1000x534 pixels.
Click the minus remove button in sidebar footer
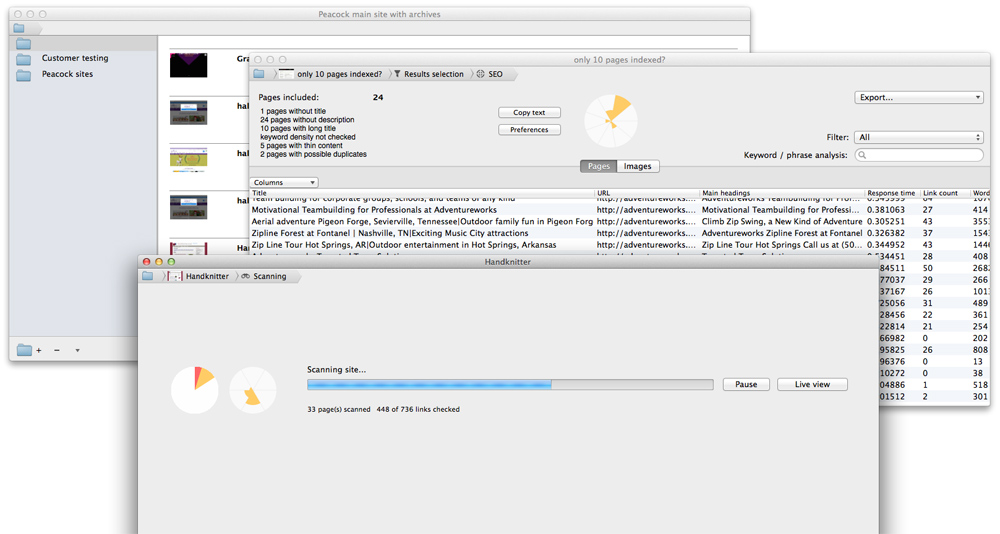(56, 350)
